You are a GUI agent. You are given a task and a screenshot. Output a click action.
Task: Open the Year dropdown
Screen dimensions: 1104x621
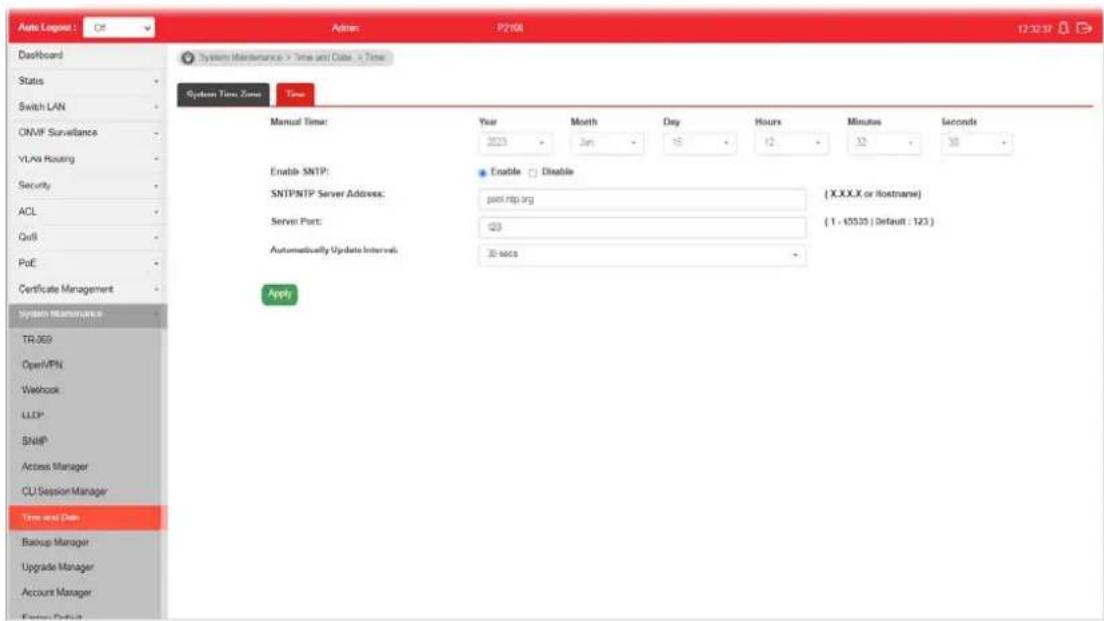point(515,143)
